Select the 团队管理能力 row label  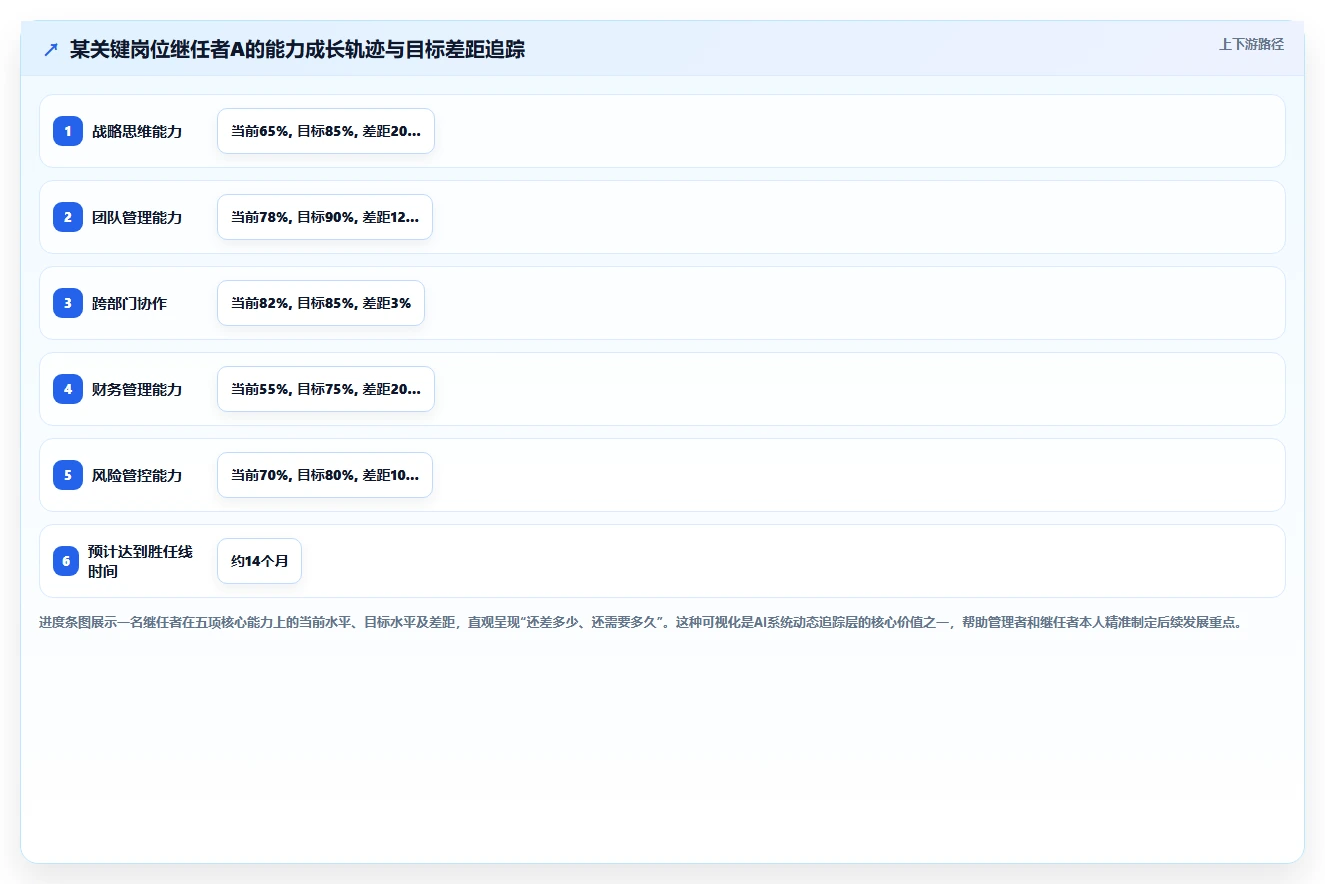pyautogui.click(x=137, y=217)
